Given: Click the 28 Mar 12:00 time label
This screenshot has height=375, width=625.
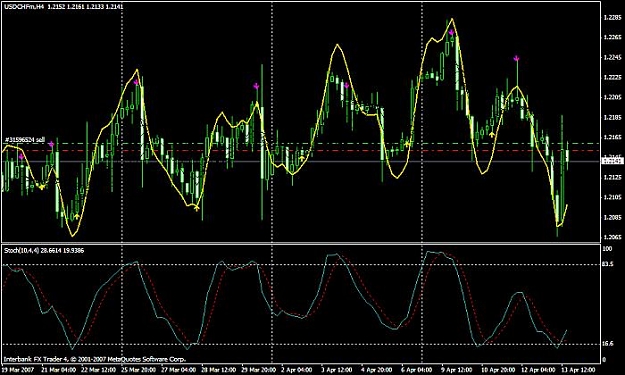Looking at the screenshot, I should 218,369.
